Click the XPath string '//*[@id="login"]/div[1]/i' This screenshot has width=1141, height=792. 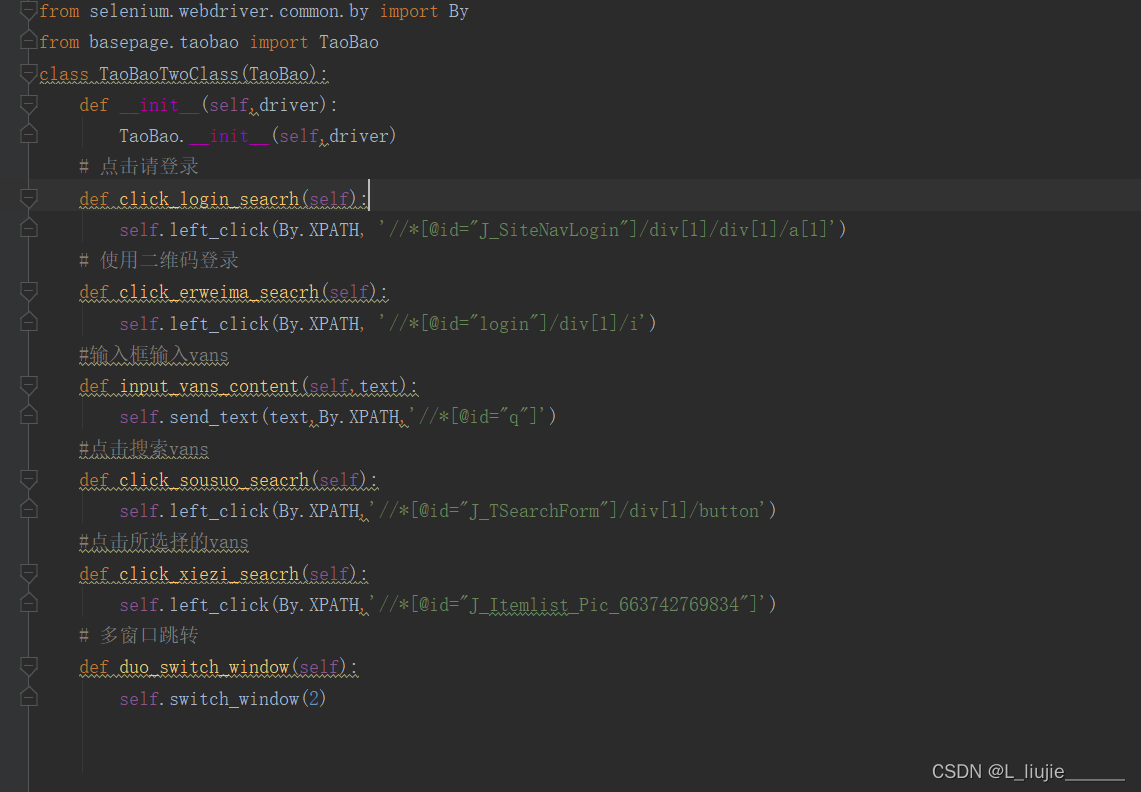pos(512,324)
